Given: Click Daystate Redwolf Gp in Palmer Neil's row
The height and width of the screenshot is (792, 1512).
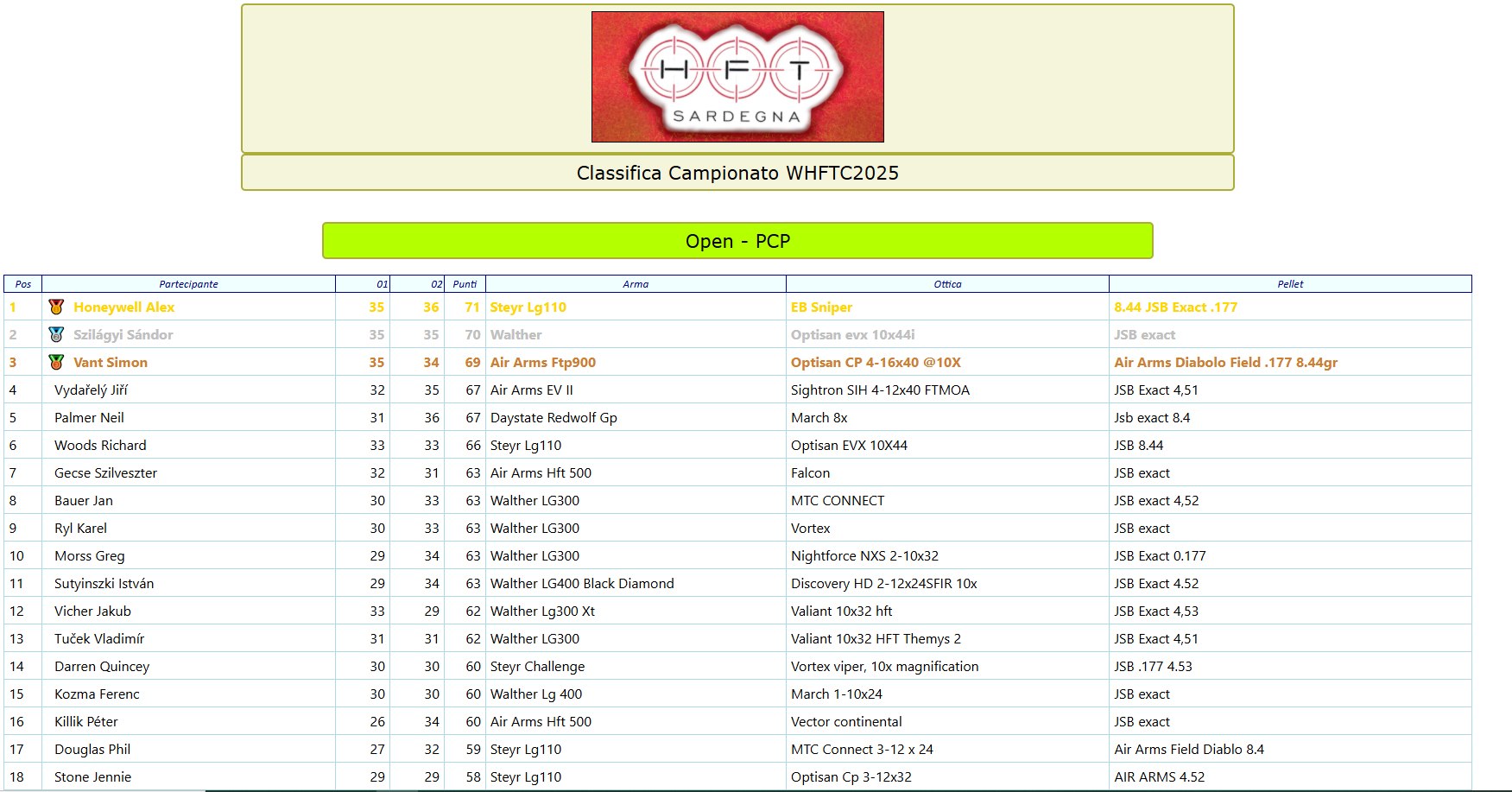Looking at the screenshot, I should [554, 418].
